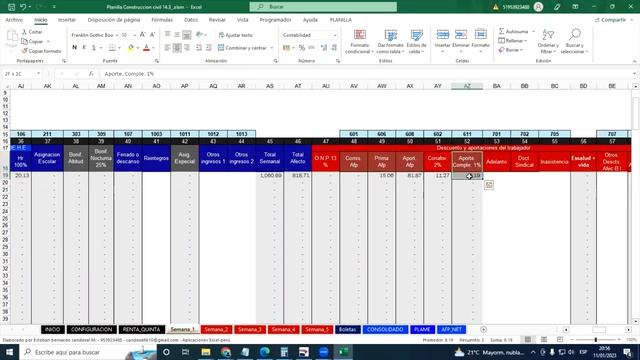Click the Autosuma sigma icon

pos(502,31)
